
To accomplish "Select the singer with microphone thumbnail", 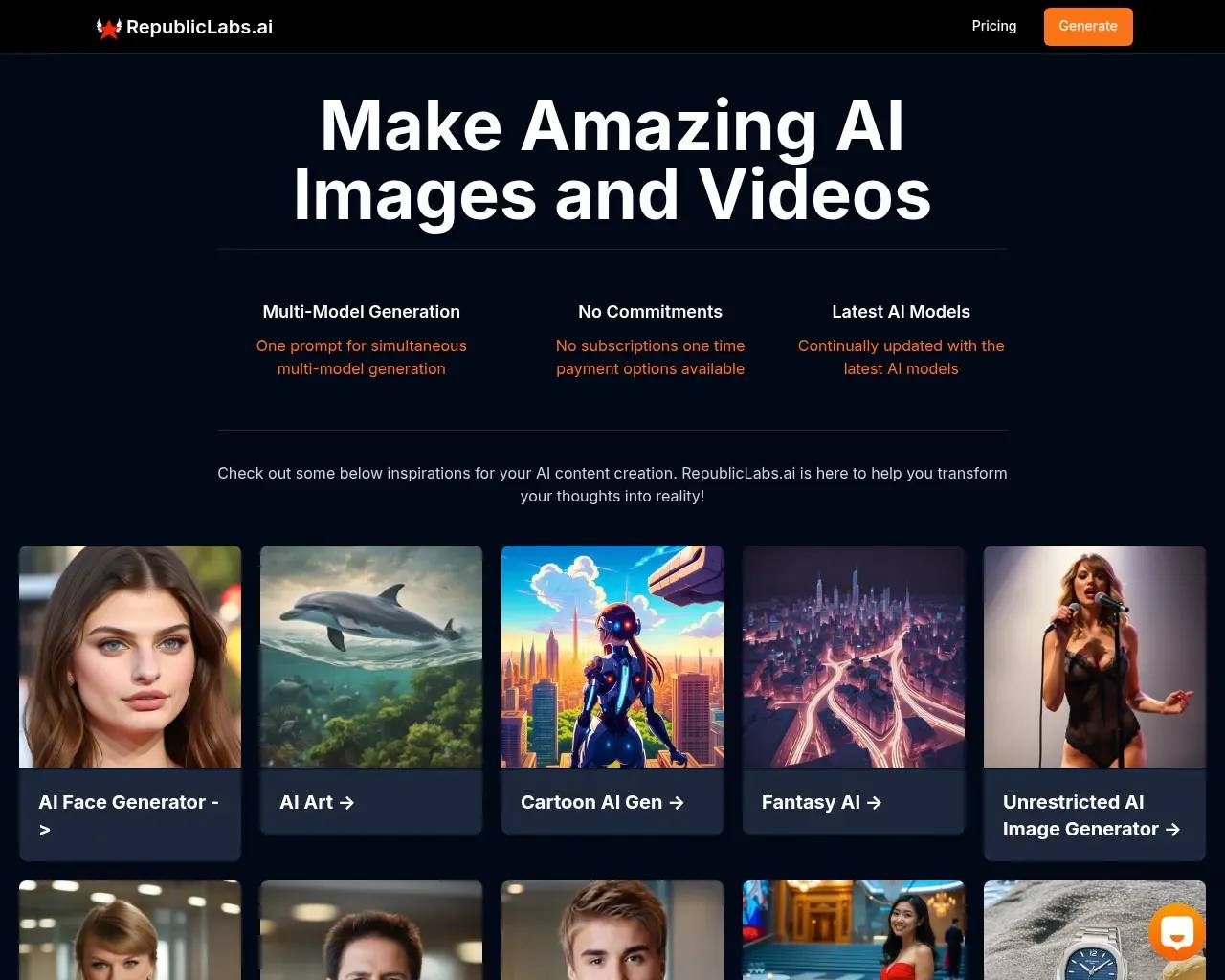I will pos(1095,657).
